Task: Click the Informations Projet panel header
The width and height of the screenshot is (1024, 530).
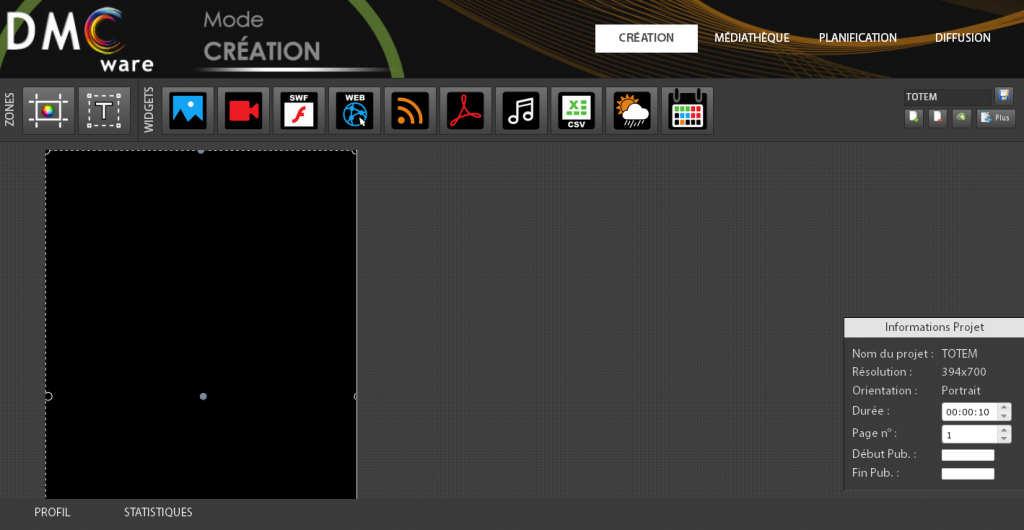Action: click(934, 328)
